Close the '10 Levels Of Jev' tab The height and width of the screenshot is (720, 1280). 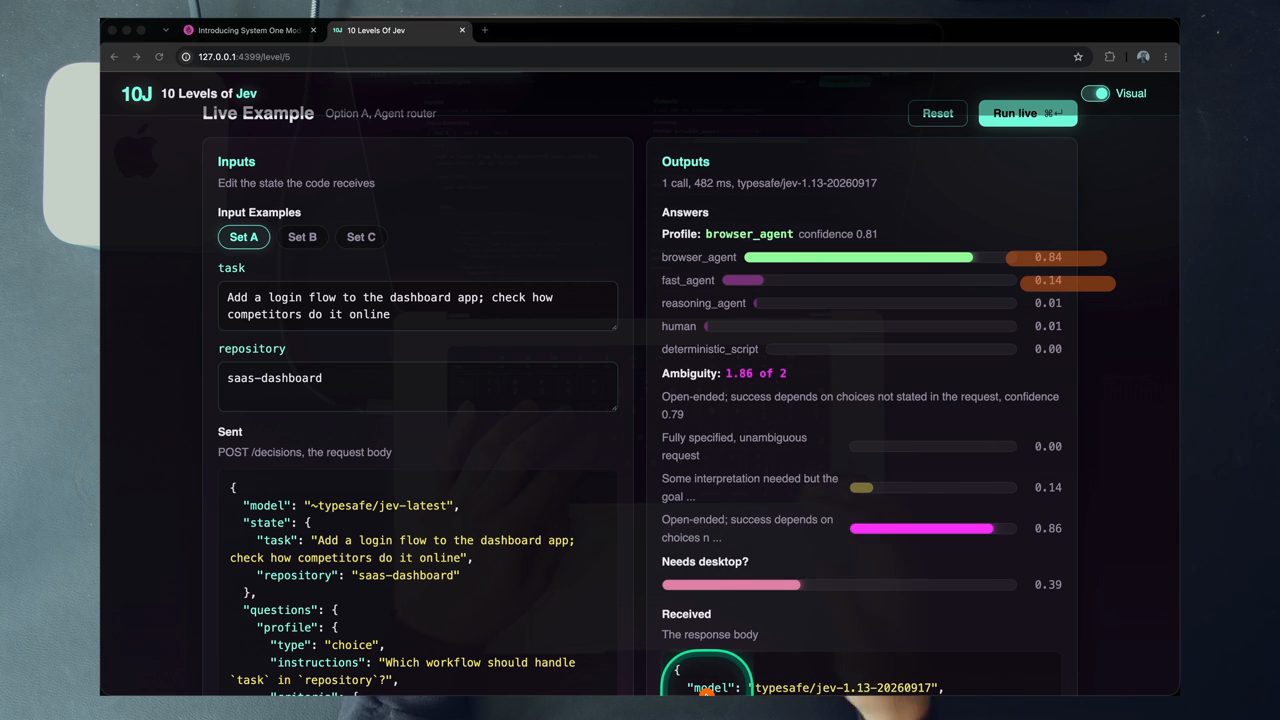tap(462, 30)
